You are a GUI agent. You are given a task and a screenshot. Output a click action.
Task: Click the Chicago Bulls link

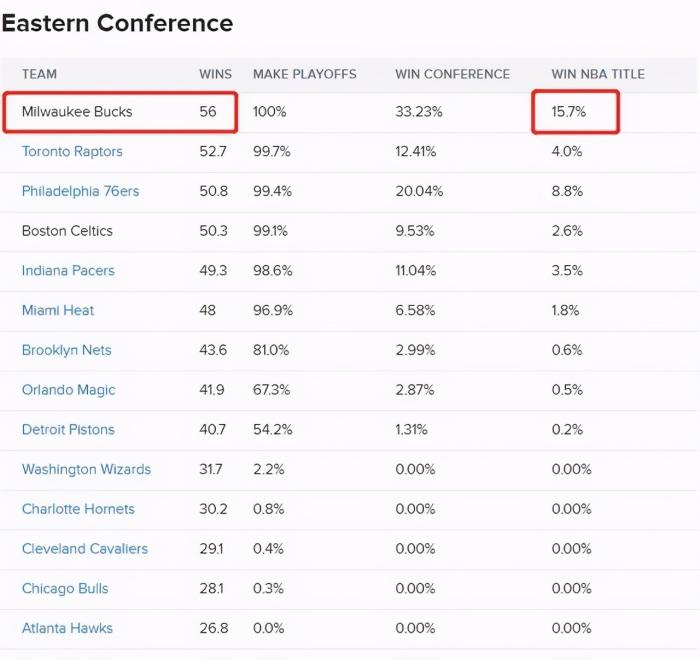65,588
